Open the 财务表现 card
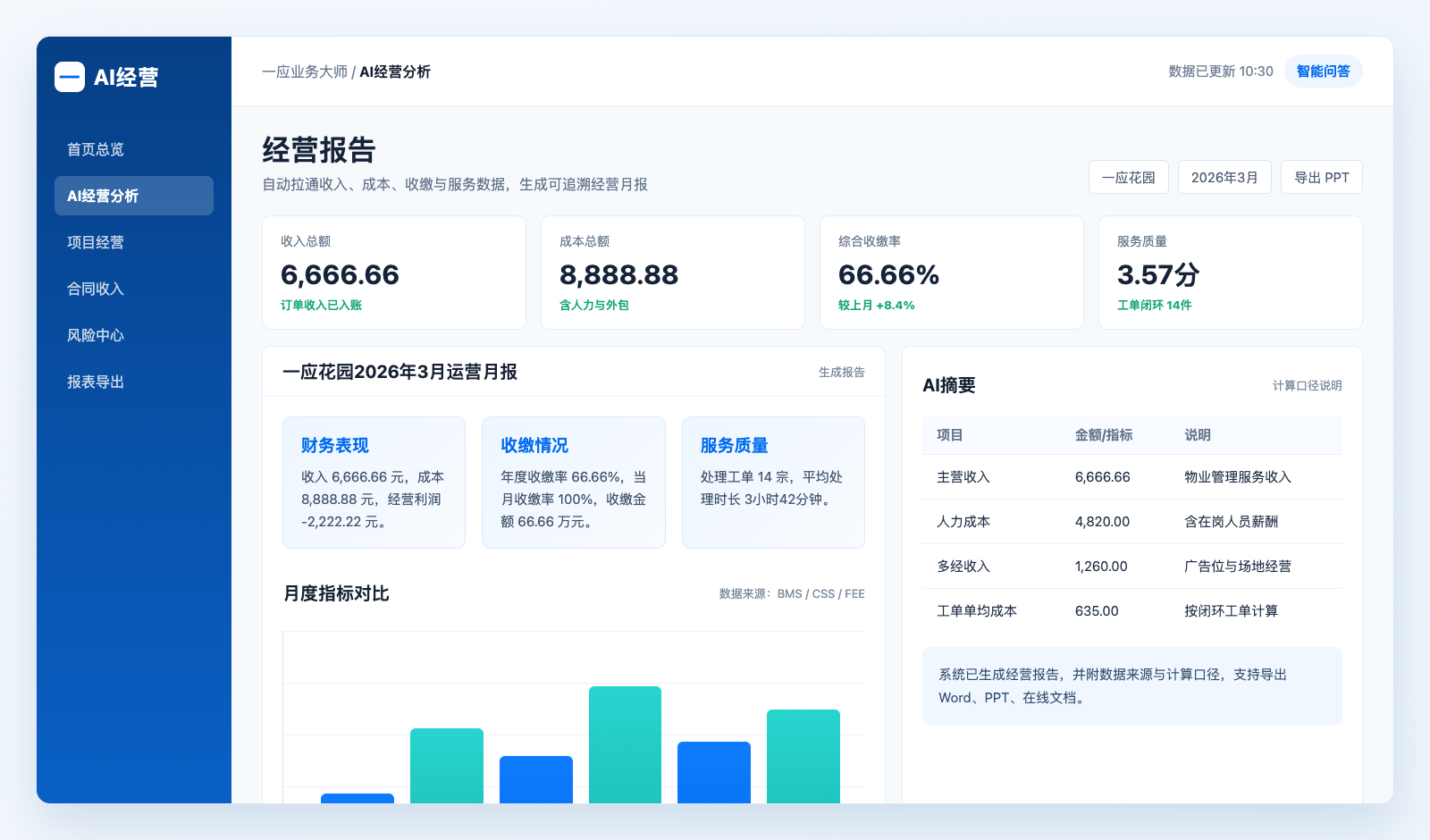Image resolution: width=1430 pixels, height=840 pixels. [x=374, y=483]
